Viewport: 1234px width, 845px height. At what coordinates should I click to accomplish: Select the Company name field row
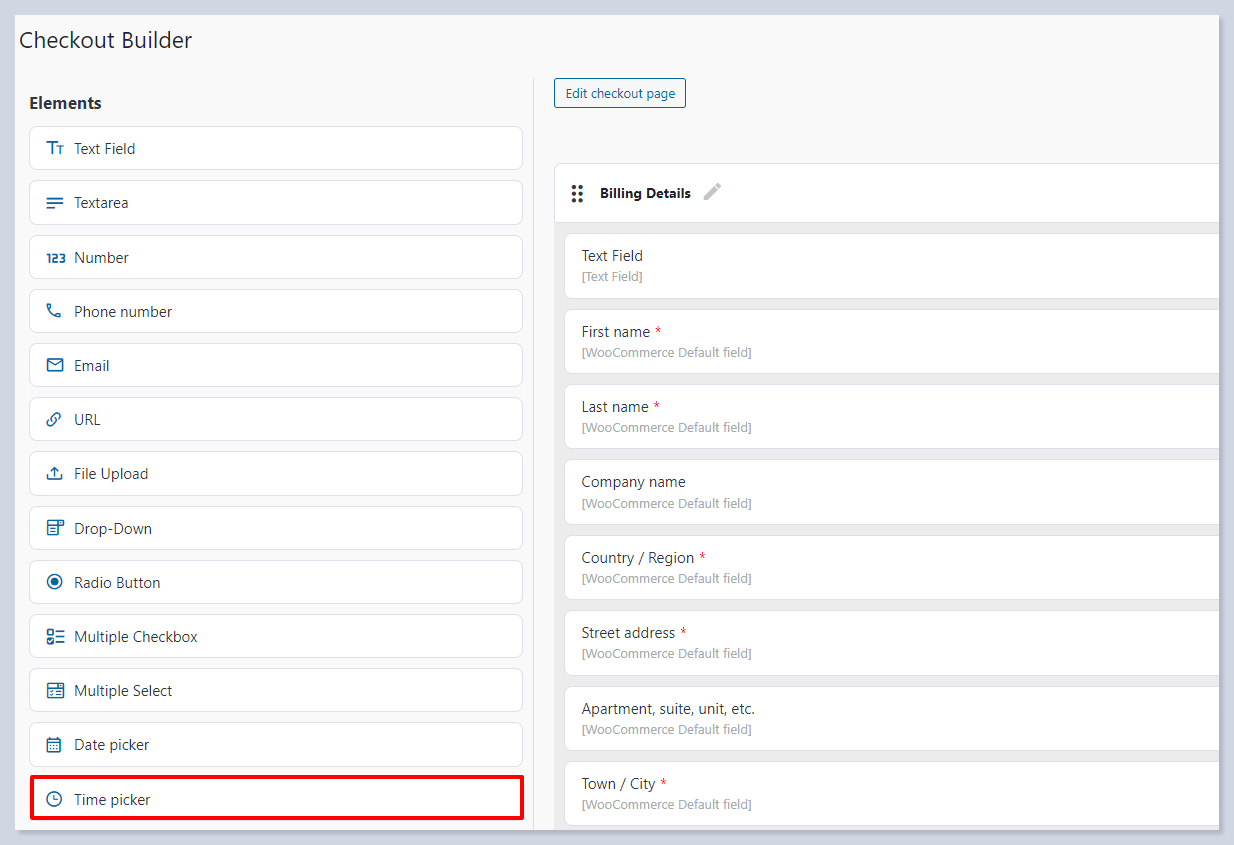click(890, 492)
